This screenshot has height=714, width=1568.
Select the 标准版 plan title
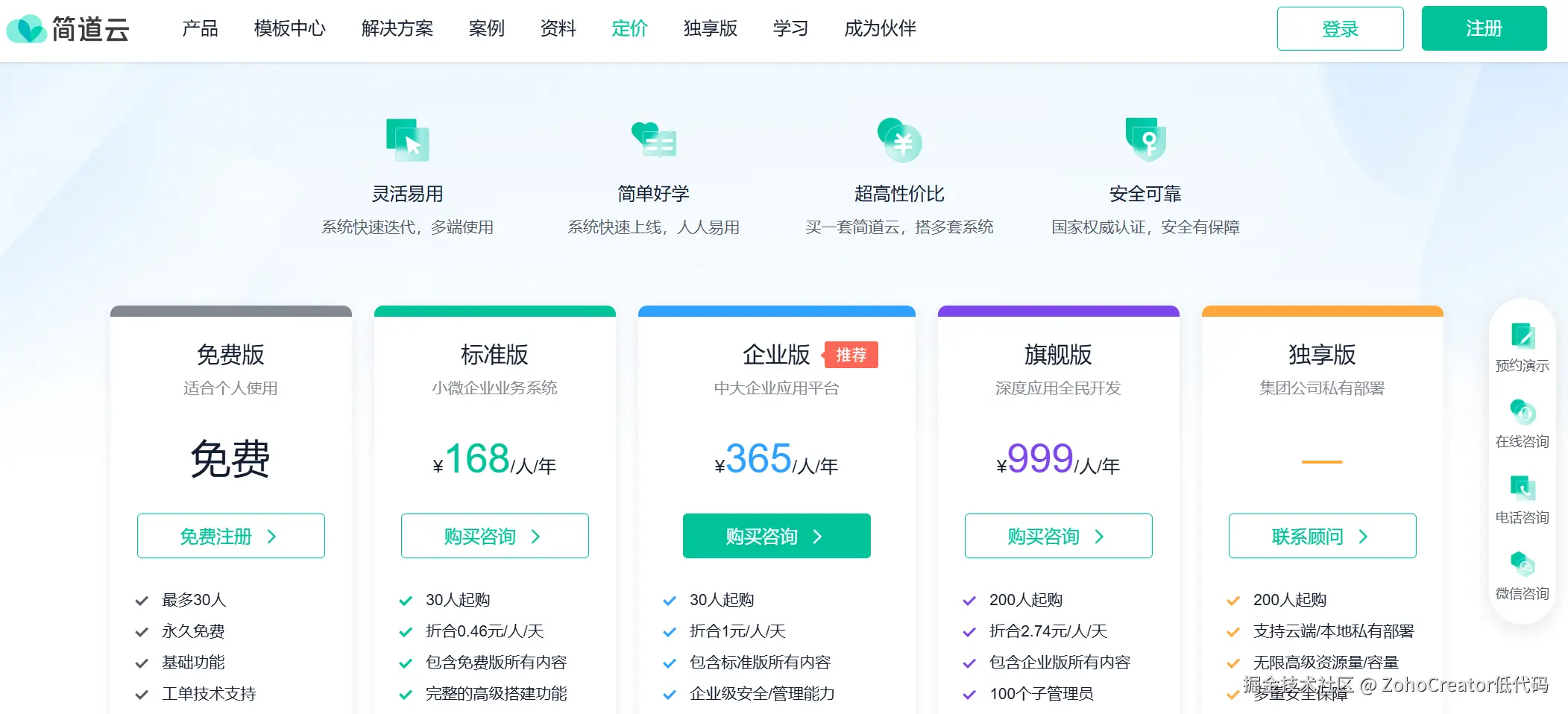tap(494, 355)
